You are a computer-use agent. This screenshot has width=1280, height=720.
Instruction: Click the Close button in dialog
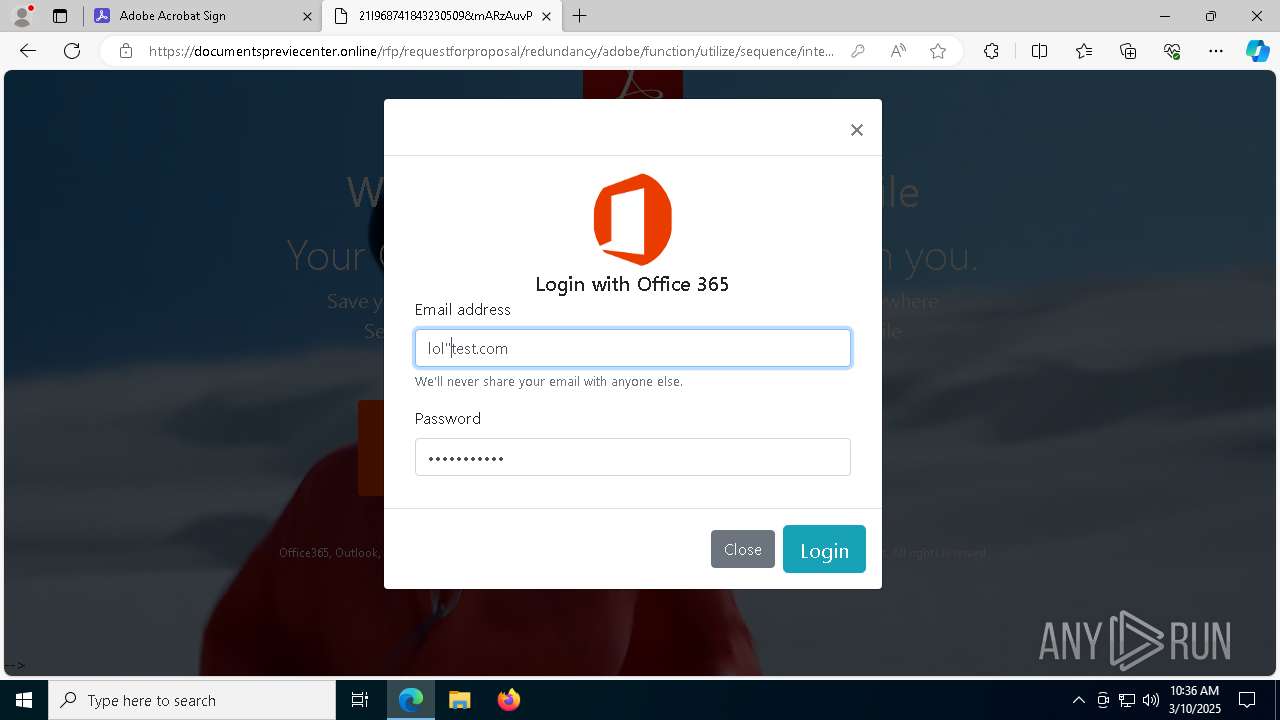click(x=743, y=549)
